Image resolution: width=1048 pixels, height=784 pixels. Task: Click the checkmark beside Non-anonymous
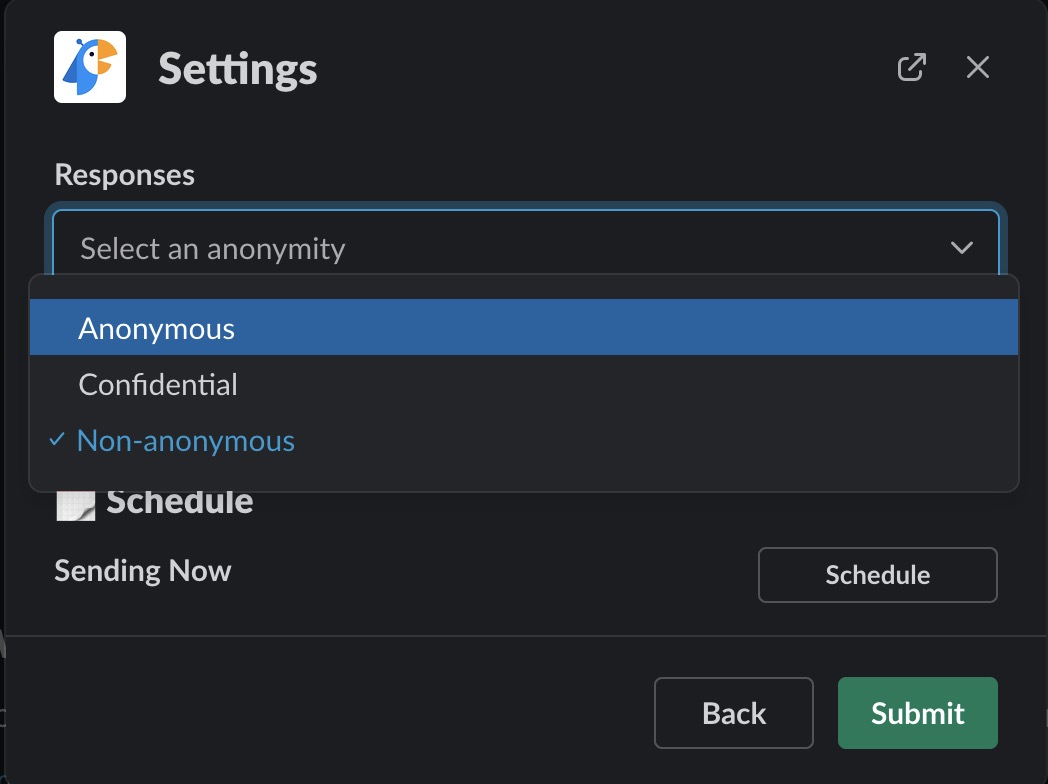pos(57,440)
